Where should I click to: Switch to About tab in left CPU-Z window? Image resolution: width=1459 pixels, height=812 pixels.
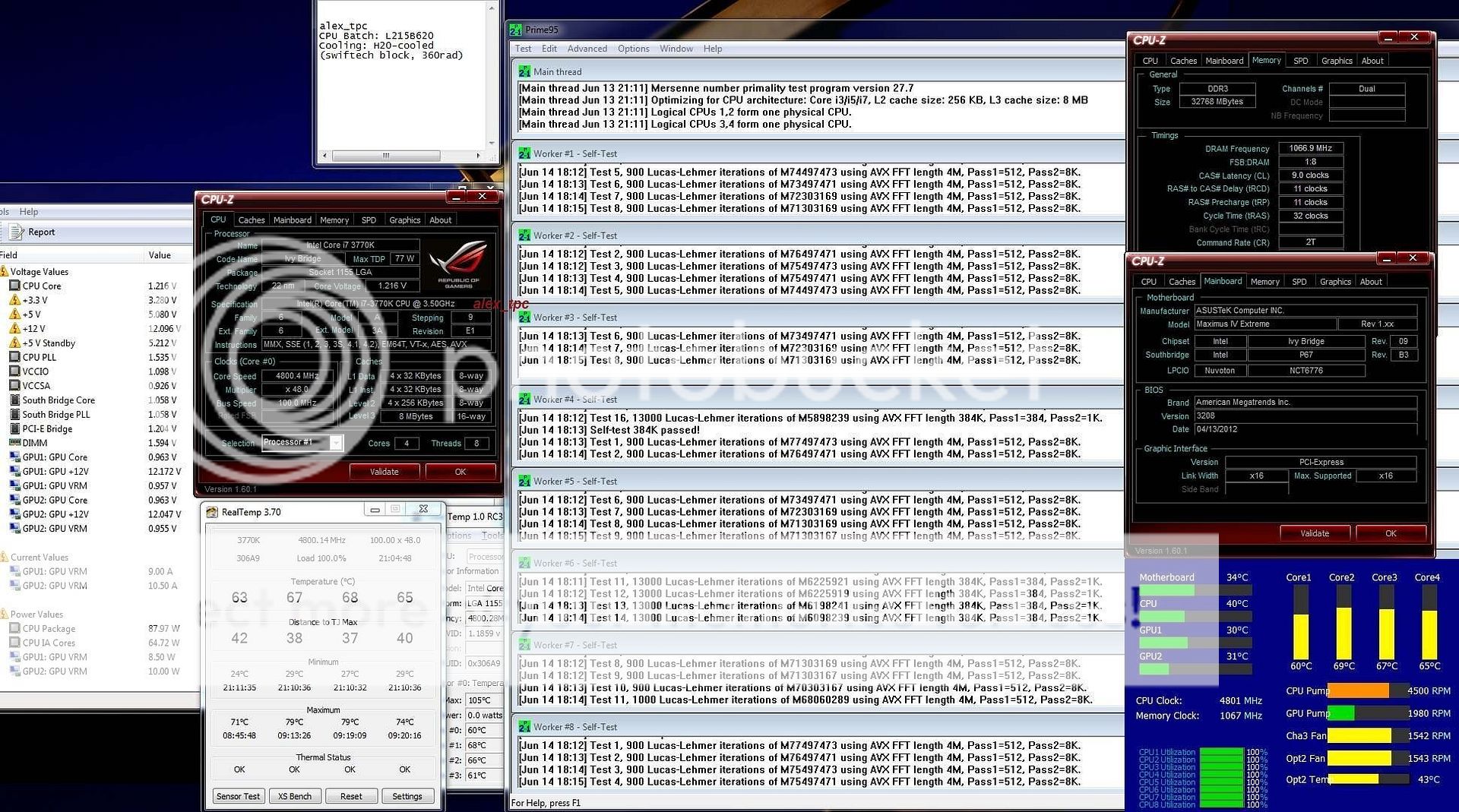(441, 220)
